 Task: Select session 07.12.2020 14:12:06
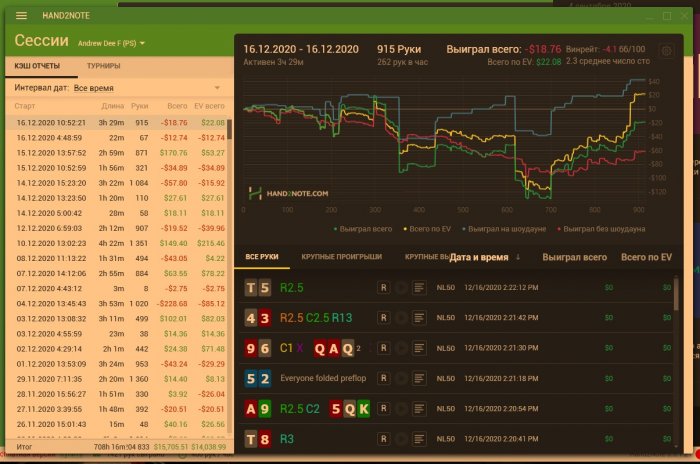[x=118, y=273]
